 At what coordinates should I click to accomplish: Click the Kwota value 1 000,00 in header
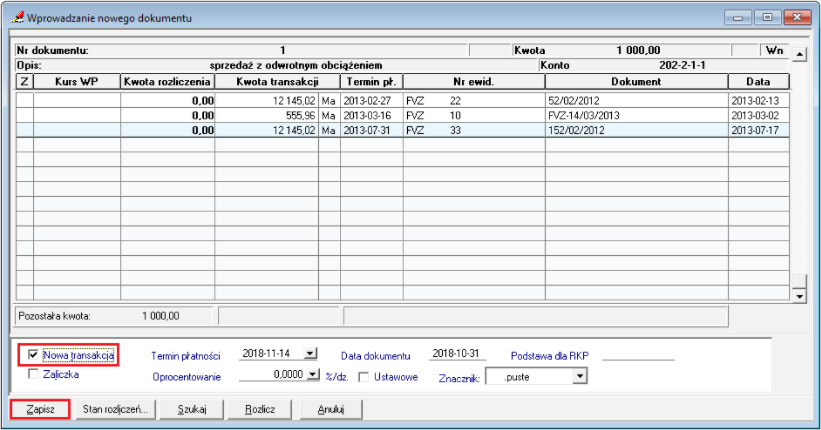[638, 50]
